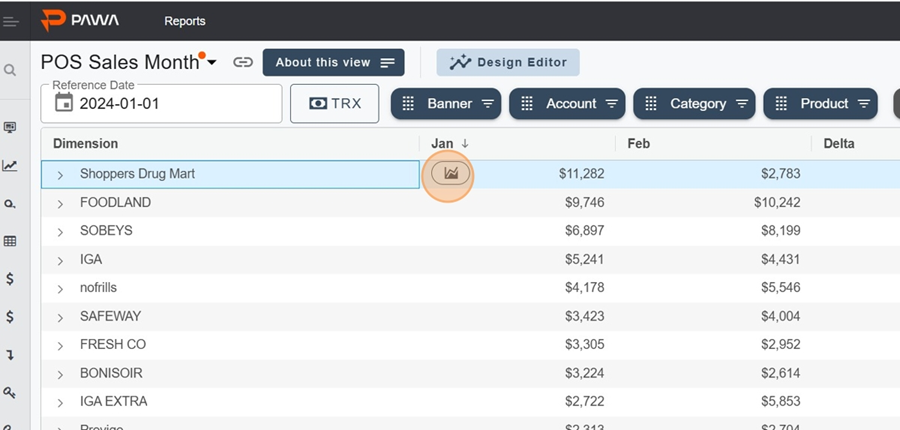Click the Delta column header
This screenshot has height=430, width=900.
(x=839, y=144)
